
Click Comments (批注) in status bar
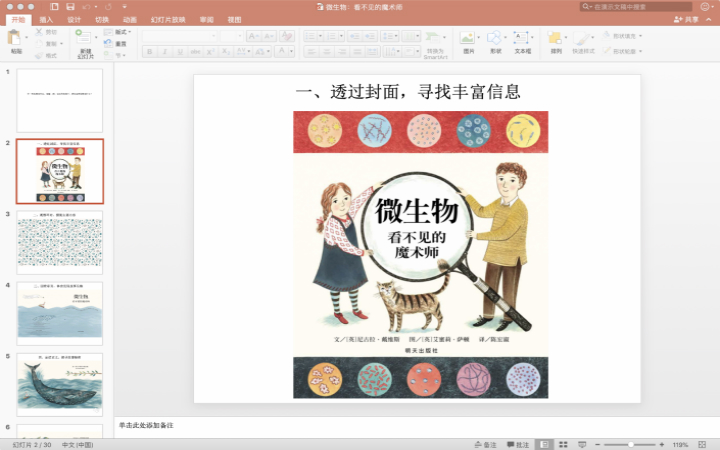518,444
